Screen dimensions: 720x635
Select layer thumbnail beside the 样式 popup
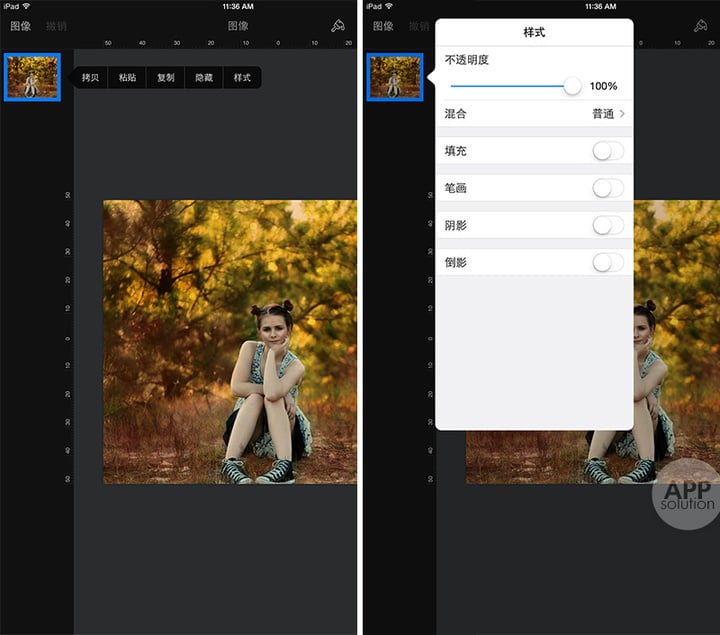click(394, 77)
